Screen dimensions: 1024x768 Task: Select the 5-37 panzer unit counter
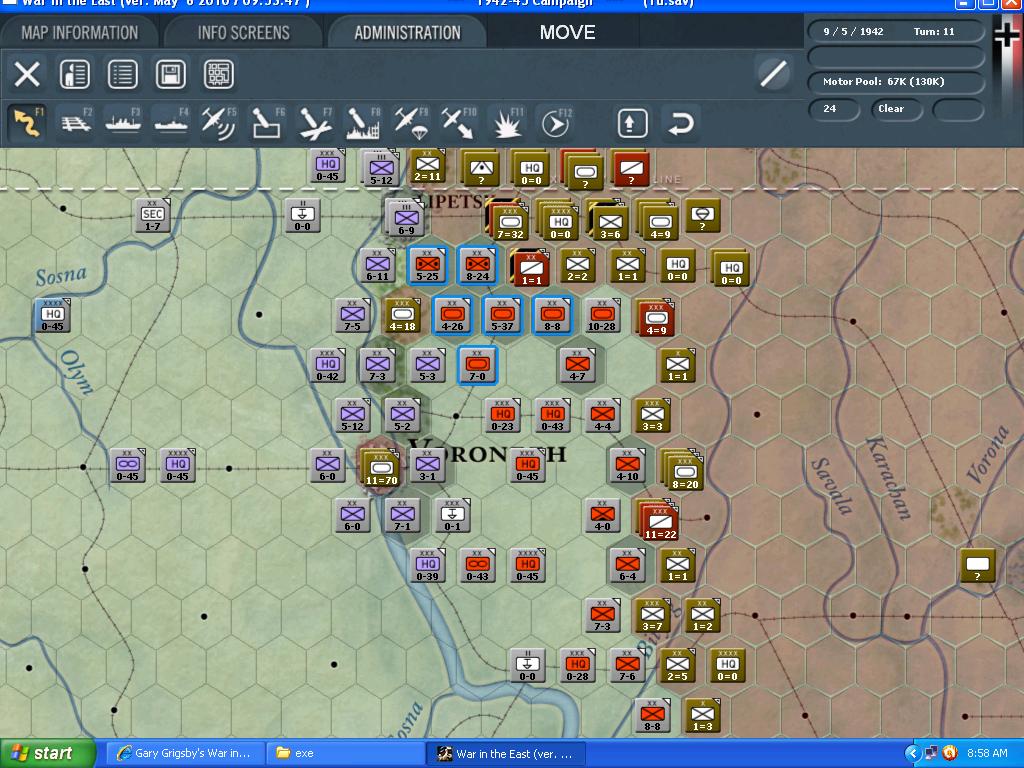coord(502,316)
